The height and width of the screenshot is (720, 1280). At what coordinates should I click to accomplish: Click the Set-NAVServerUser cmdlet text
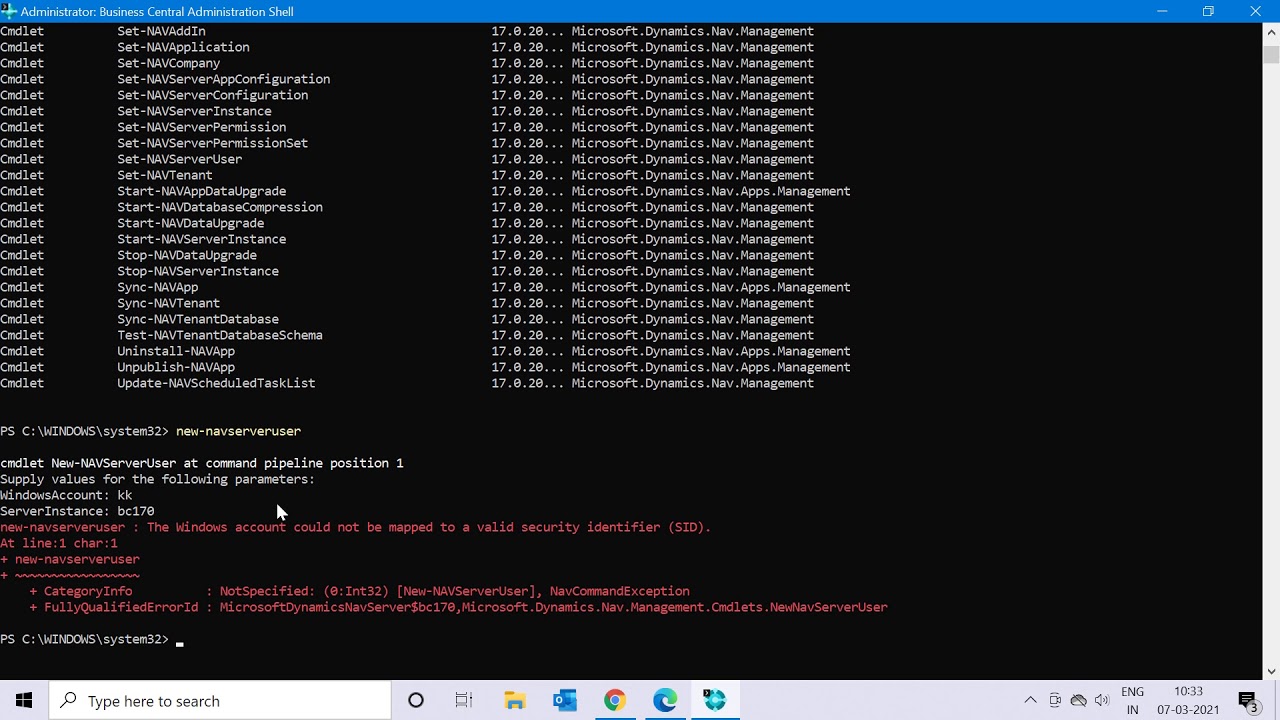click(x=179, y=159)
